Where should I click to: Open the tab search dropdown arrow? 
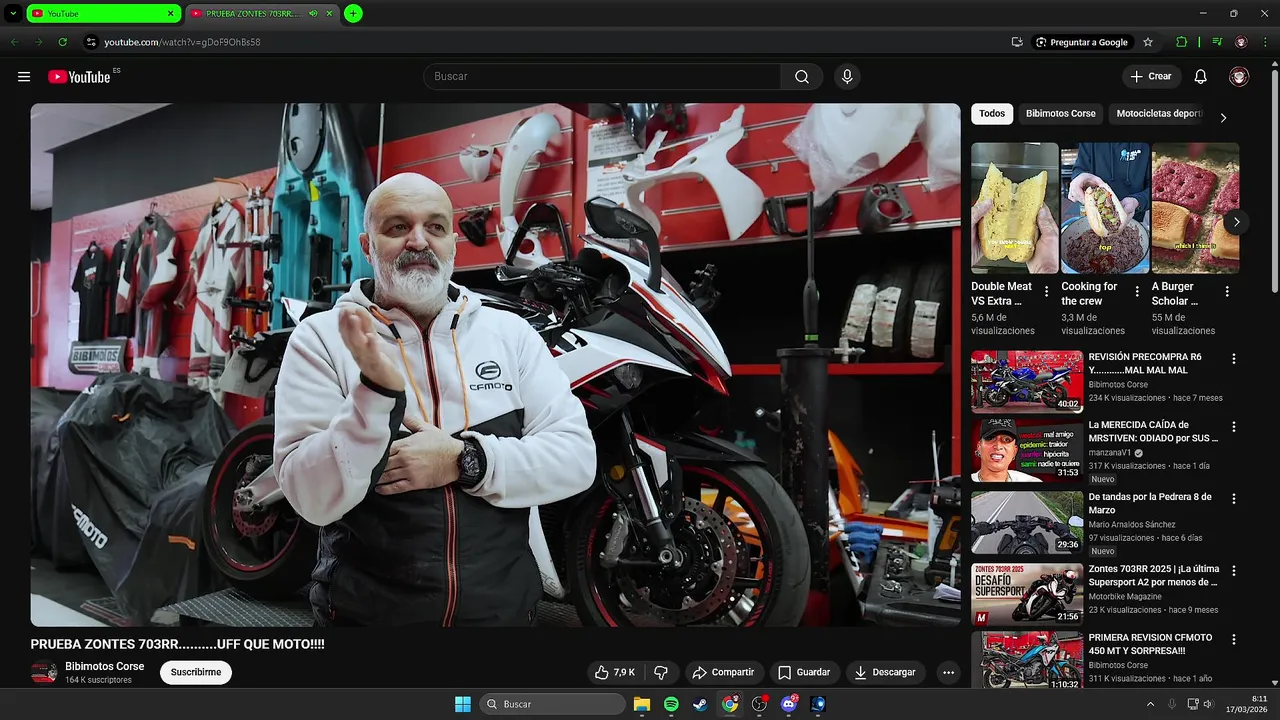point(13,13)
